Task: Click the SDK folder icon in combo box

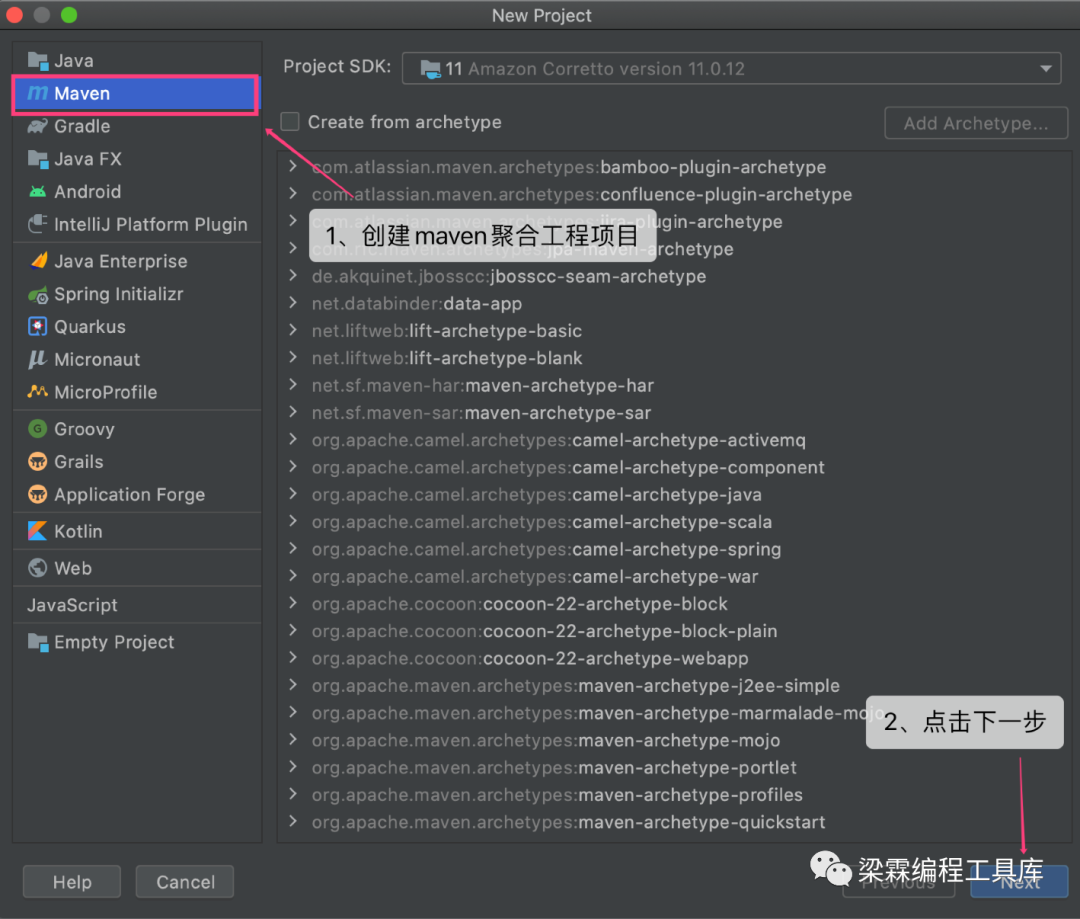Action: [x=431, y=69]
